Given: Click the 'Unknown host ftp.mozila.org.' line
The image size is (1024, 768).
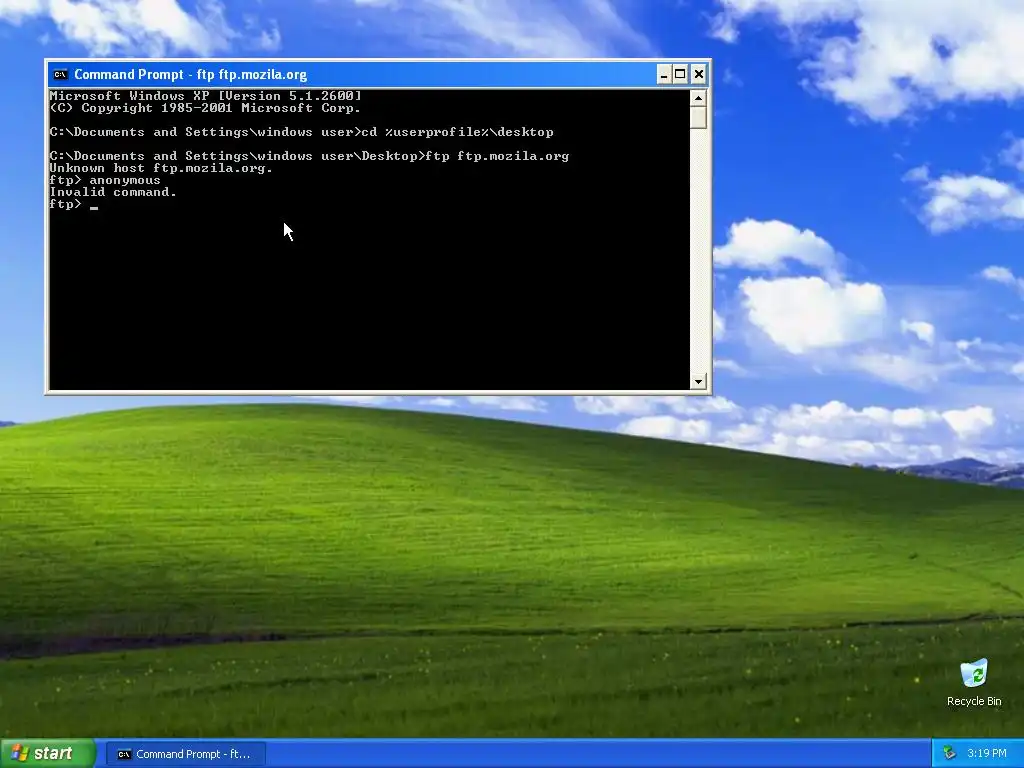Looking at the screenshot, I should click(161, 168).
